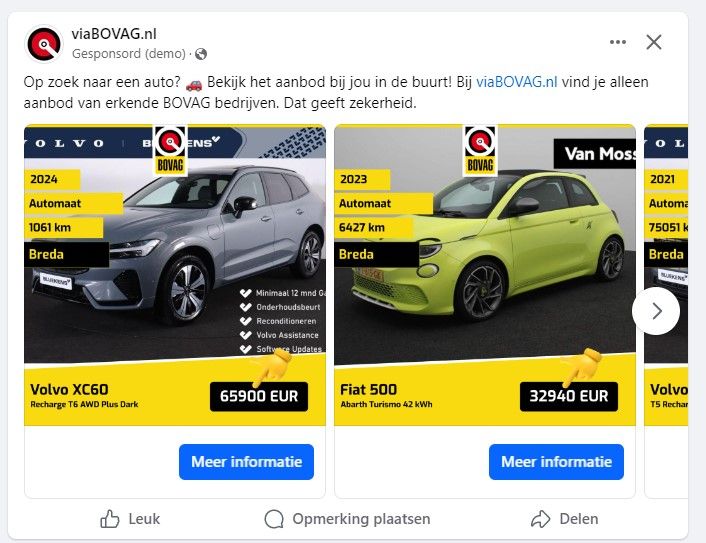Viewport: 706px width, 543px height.
Task: Click the BOVAG badge on Volvo card
Action: pyautogui.click(x=170, y=150)
